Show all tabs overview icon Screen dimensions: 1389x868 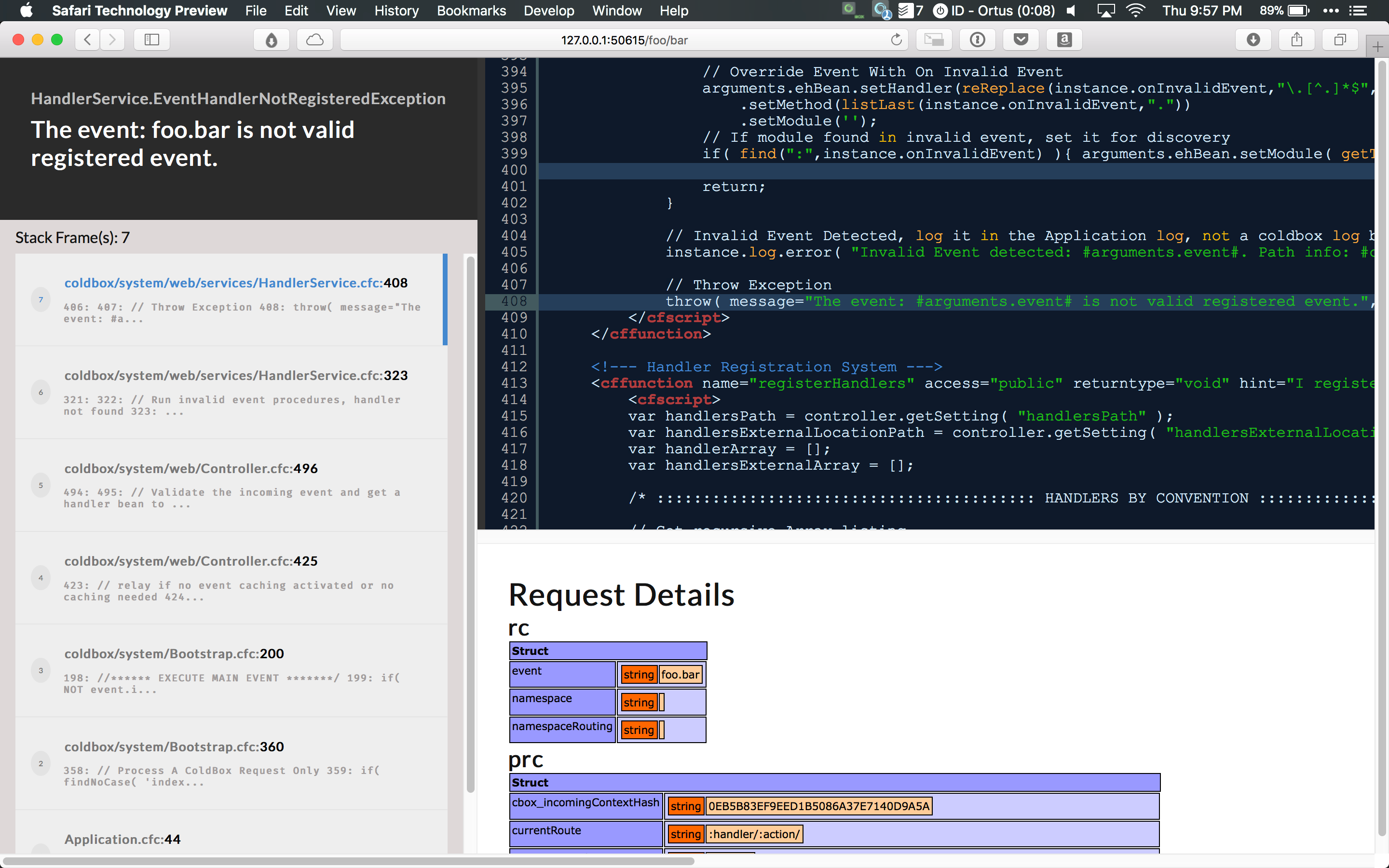click(1340, 40)
